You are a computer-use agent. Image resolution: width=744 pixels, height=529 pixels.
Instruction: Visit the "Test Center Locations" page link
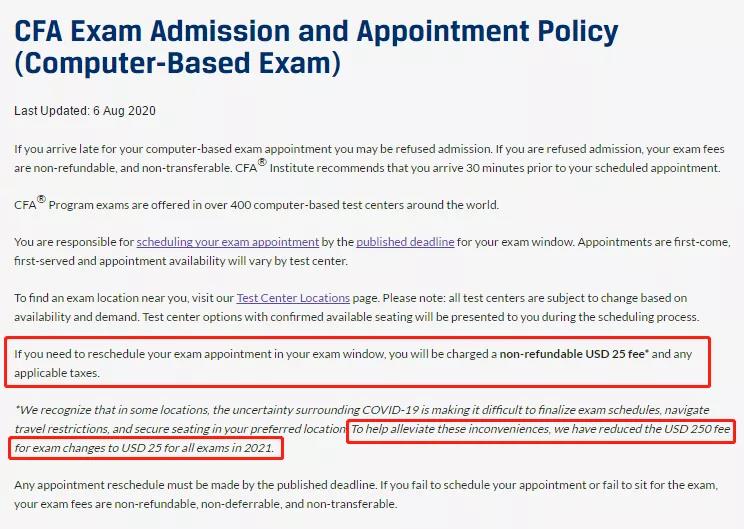pyautogui.click(x=293, y=298)
